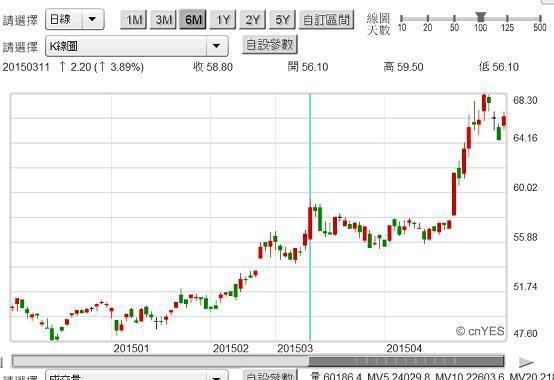
Task: Click the change value 2.20 (3.89%)
Action: tap(101, 67)
